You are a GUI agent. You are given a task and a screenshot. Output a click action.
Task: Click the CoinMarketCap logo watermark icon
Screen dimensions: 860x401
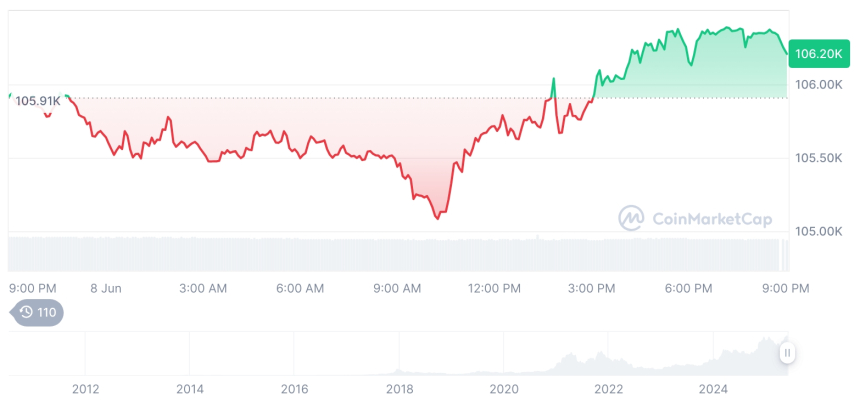(631, 218)
